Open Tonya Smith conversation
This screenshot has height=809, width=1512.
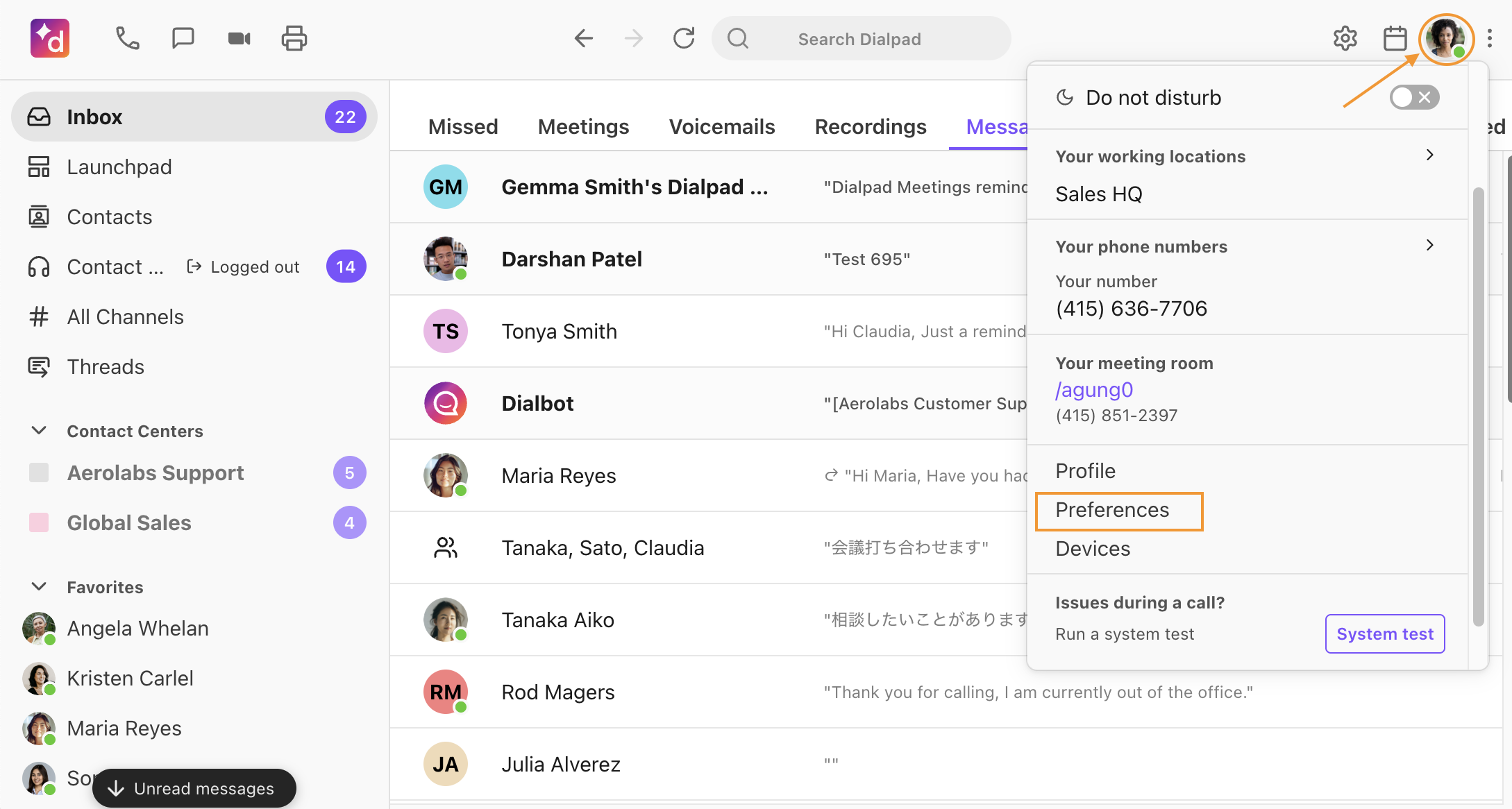[709, 331]
